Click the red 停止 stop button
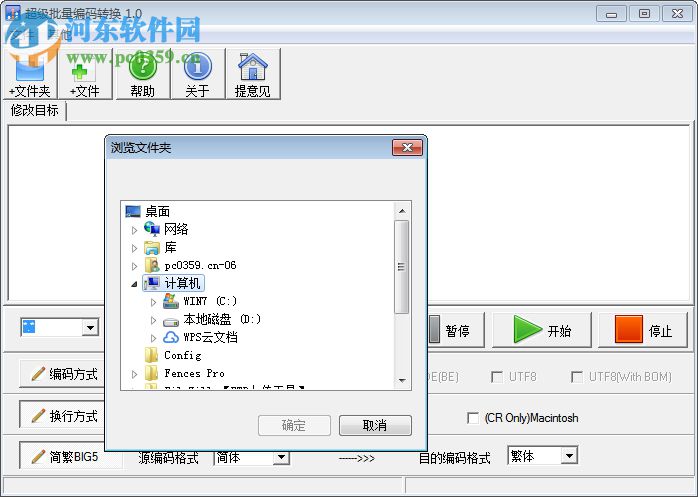 tap(643, 330)
